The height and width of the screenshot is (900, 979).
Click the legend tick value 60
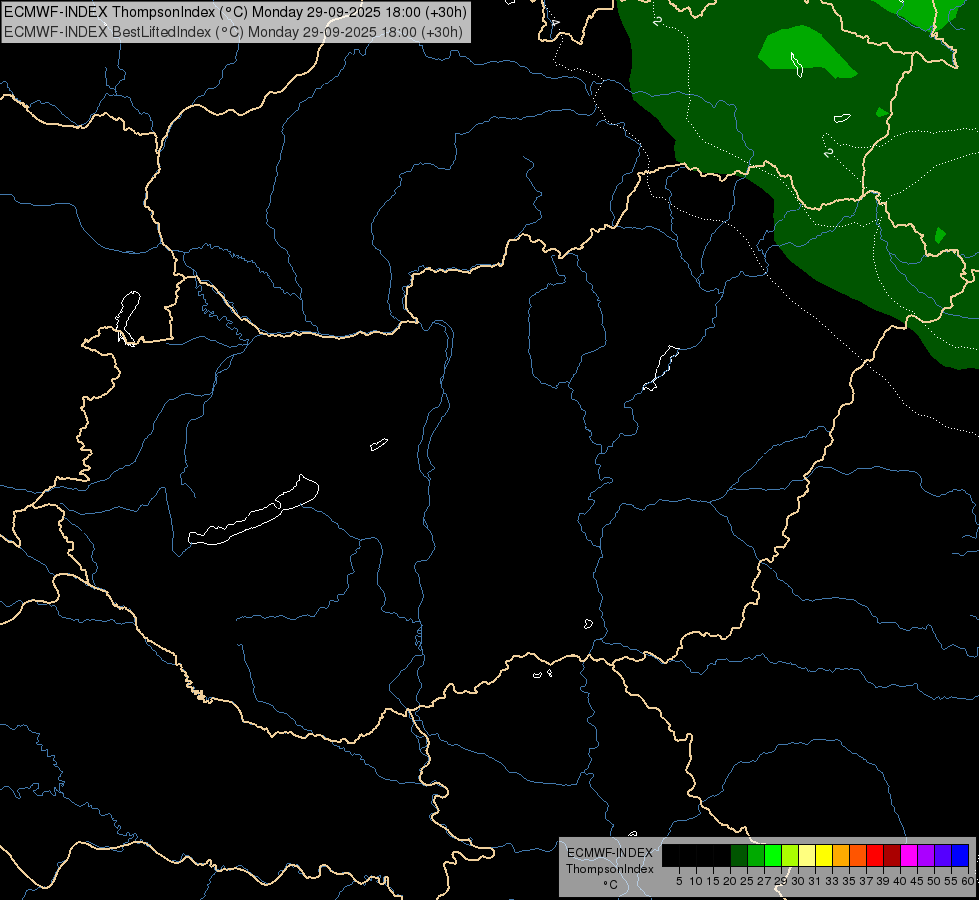[968, 881]
